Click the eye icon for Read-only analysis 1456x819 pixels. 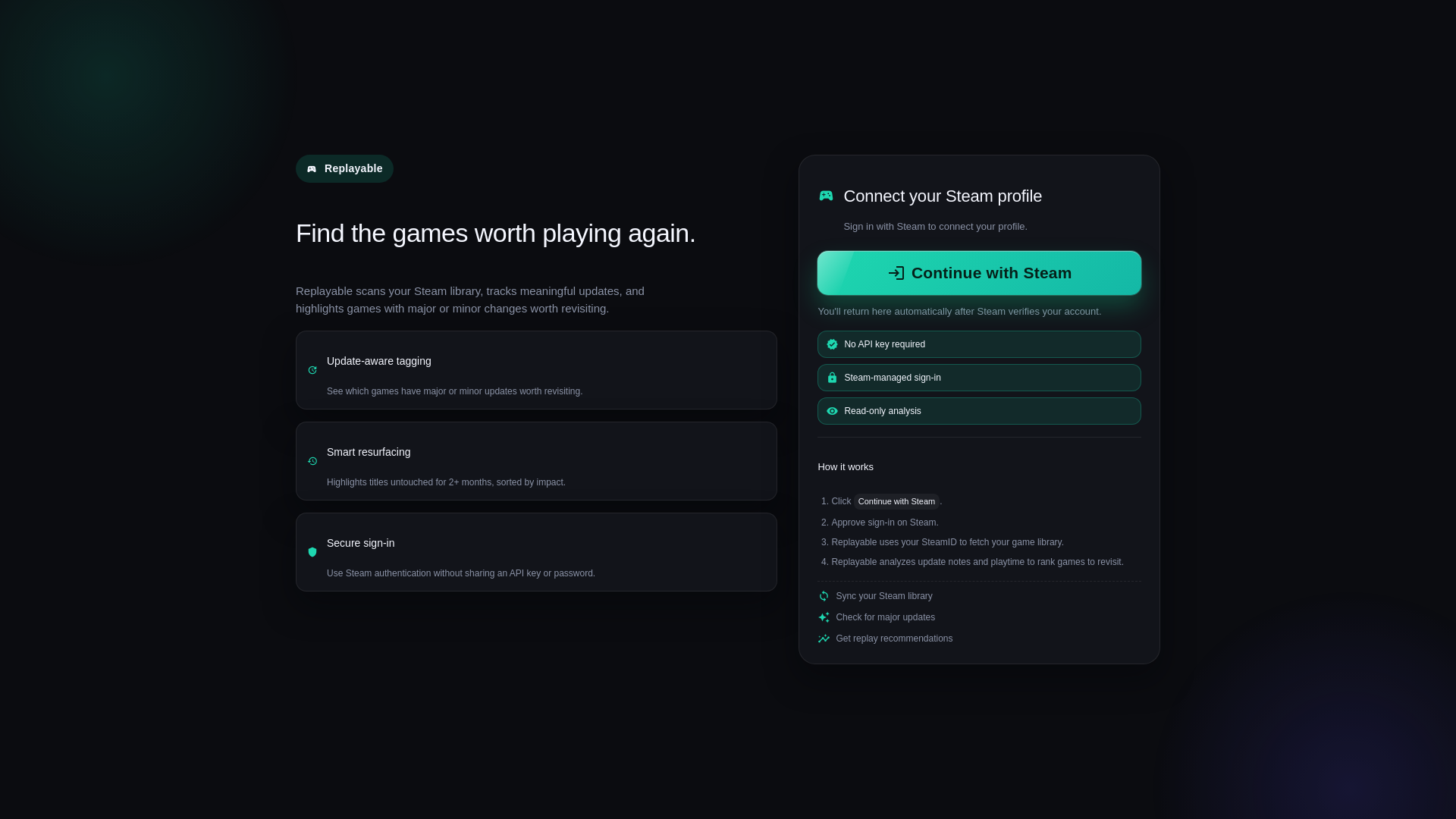click(x=832, y=411)
